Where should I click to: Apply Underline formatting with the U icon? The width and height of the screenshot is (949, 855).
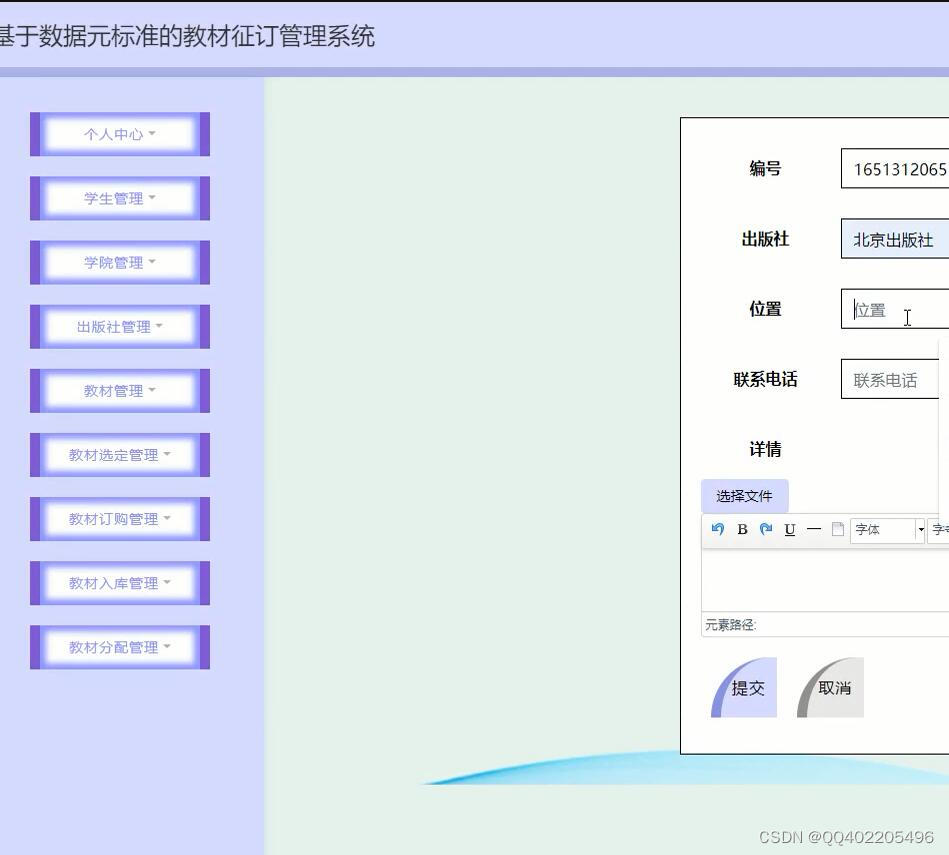[789, 530]
